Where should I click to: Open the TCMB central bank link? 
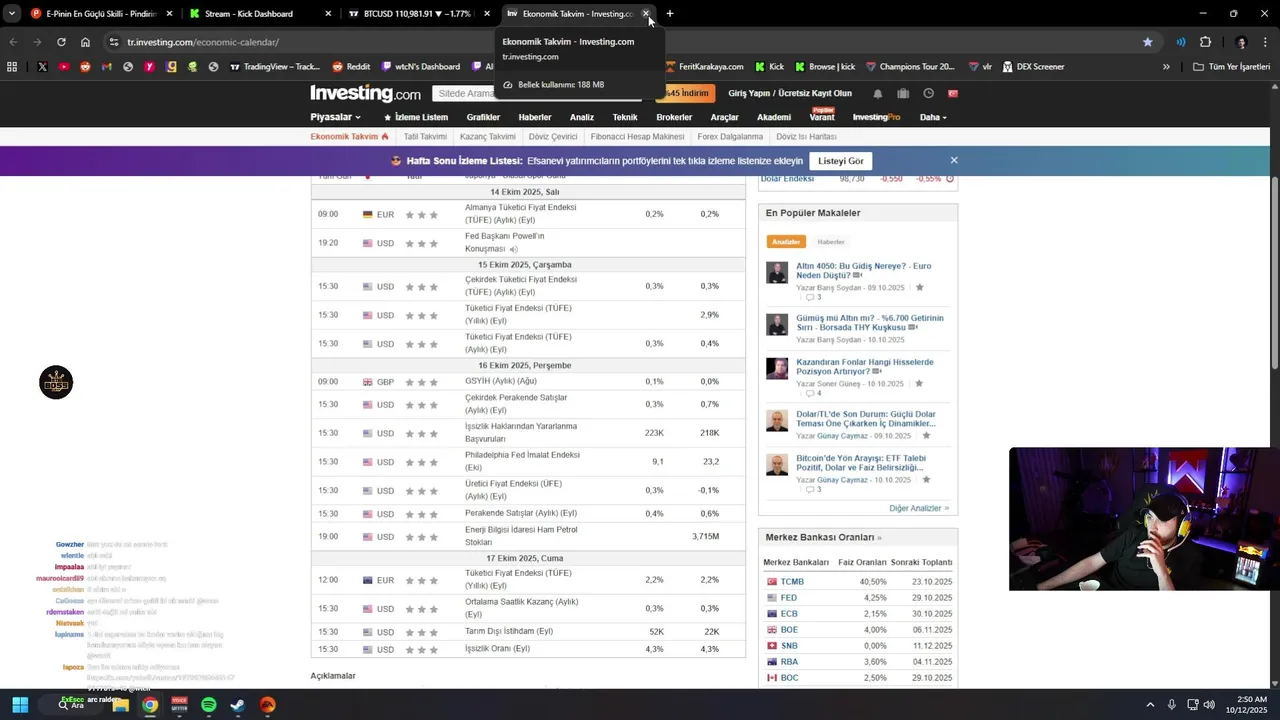click(x=792, y=582)
